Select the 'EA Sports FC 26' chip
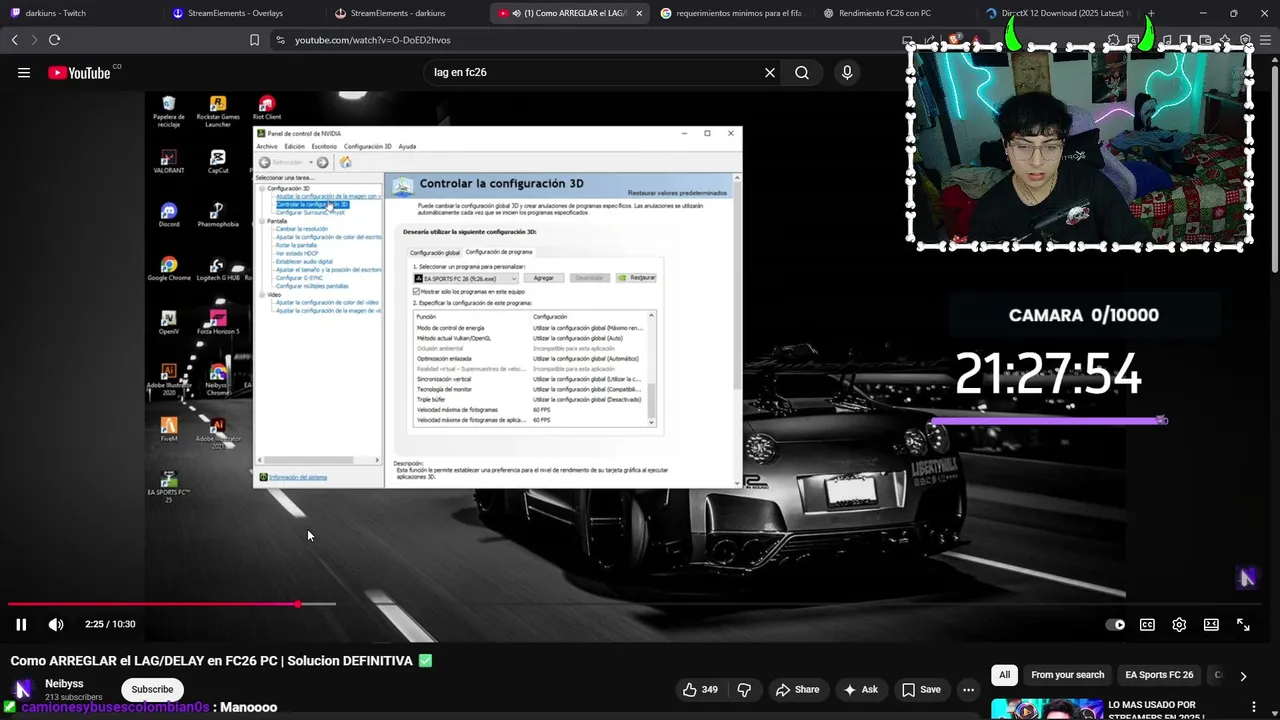 (x=1159, y=675)
